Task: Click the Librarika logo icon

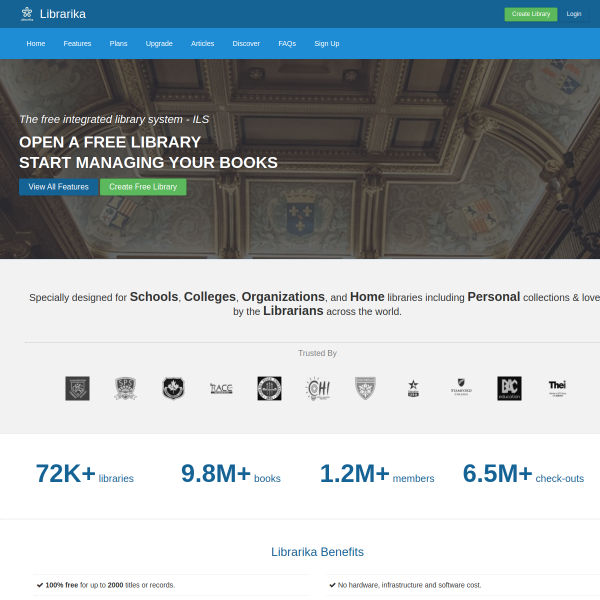Action: (27, 14)
